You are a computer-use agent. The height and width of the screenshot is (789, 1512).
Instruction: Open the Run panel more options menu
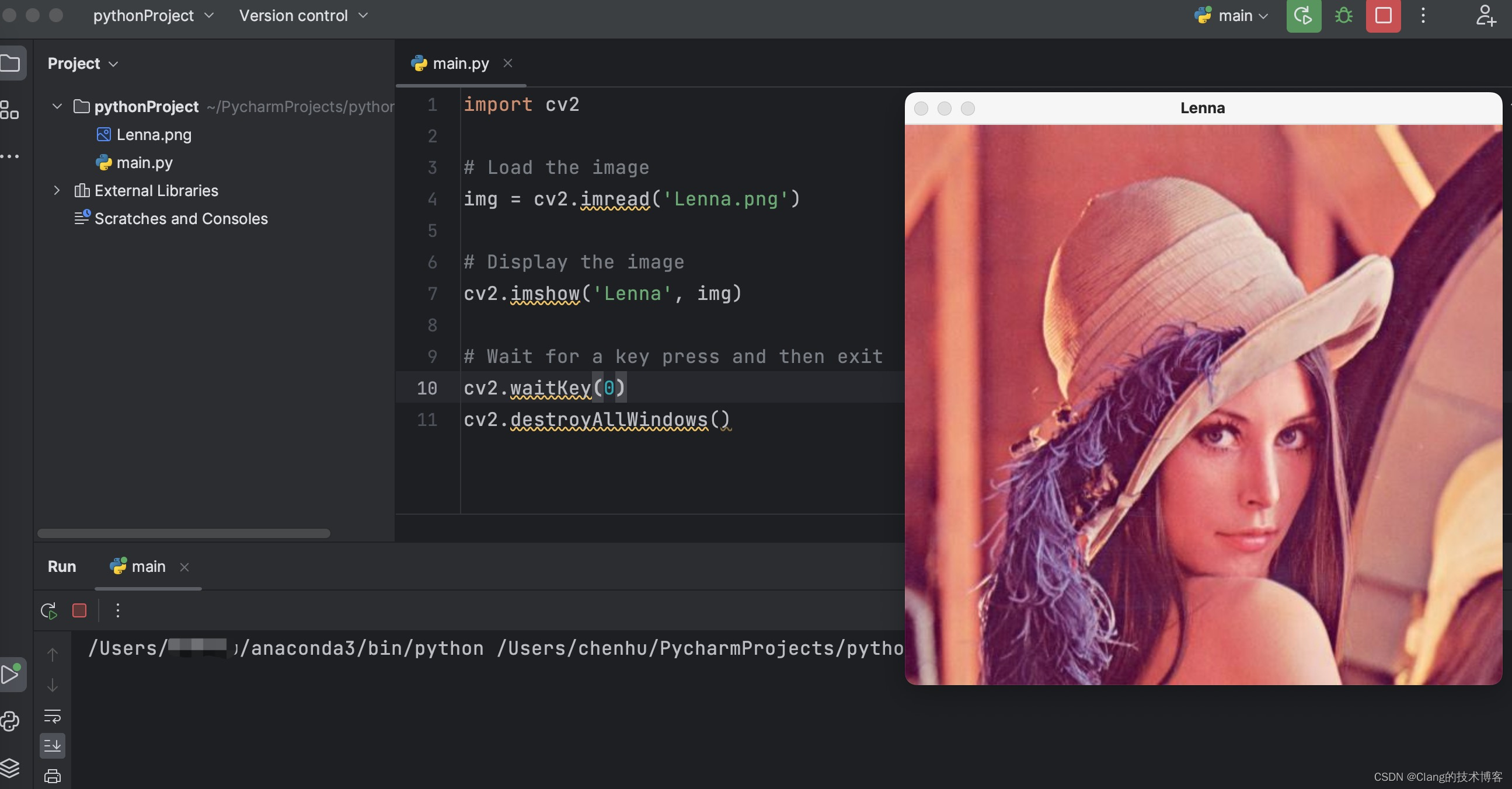[x=118, y=610]
